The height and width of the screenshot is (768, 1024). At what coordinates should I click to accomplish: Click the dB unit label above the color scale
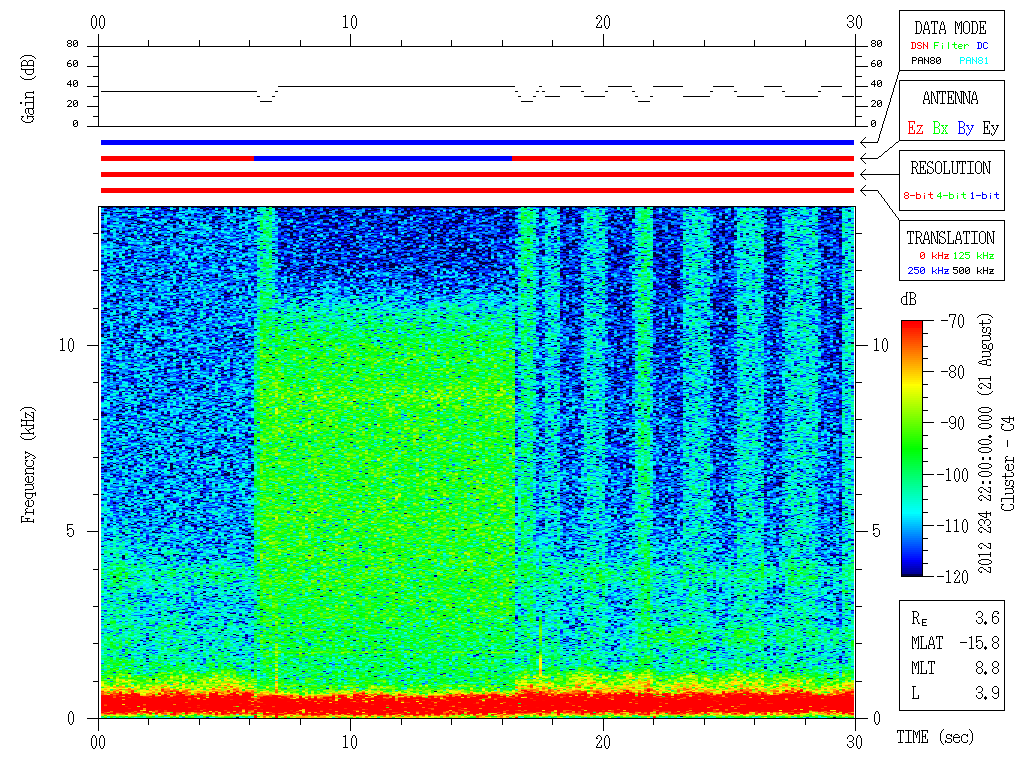[x=908, y=299]
